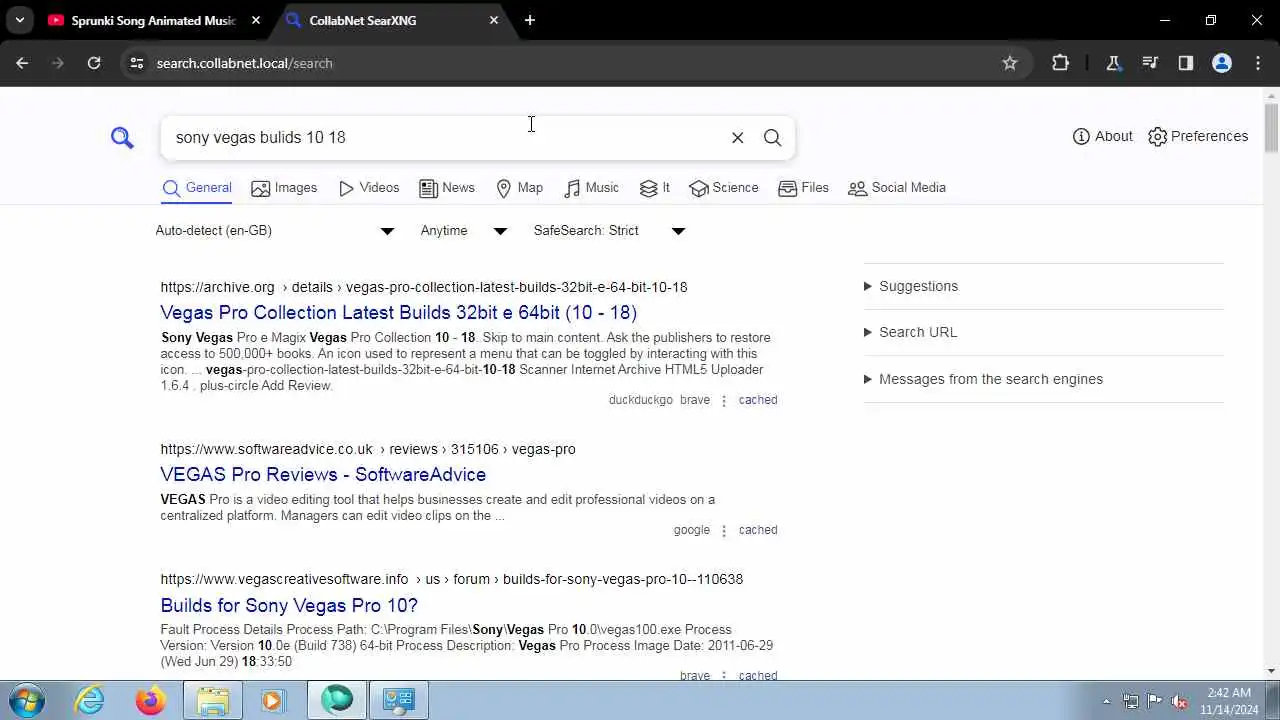Screen dimensions: 1280x720
Task: Bookmark this page with the star
Action: point(1010,63)
